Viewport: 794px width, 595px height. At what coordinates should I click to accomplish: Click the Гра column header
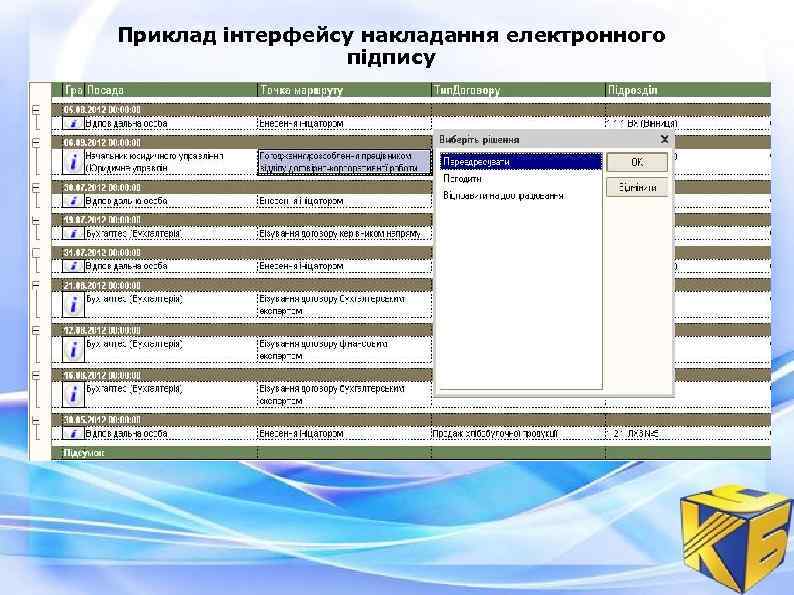[73, 90]
